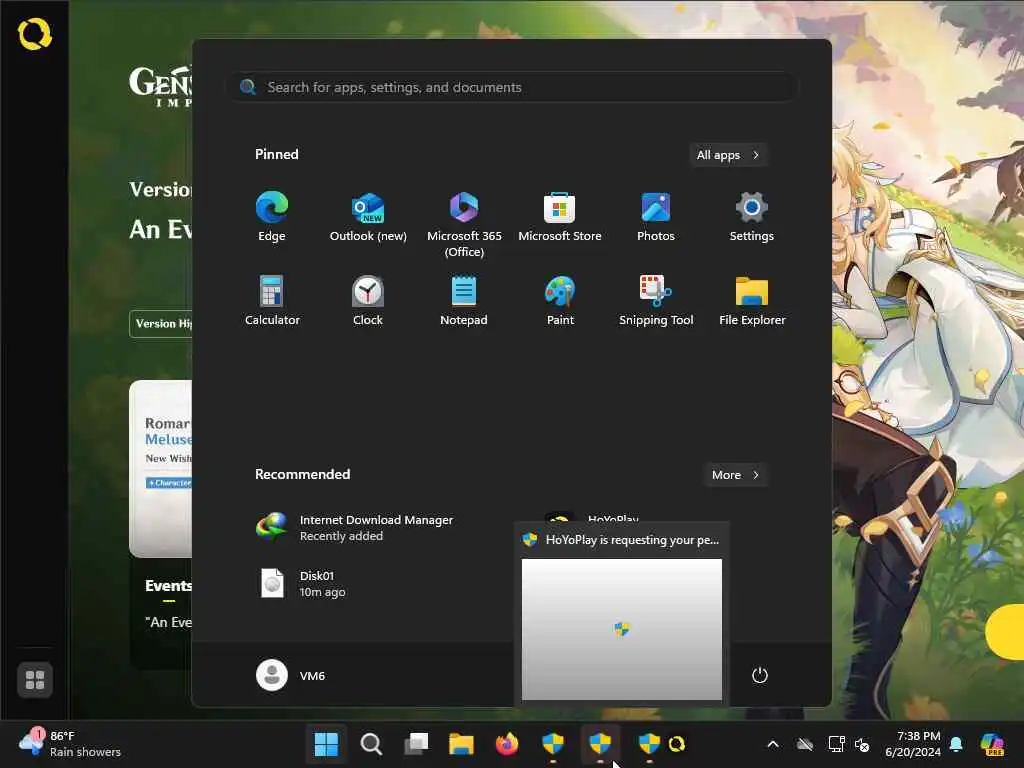Show hidden system tray icons
The height and width of the screenshot is (768, 1024).
(x=773, y=744)
